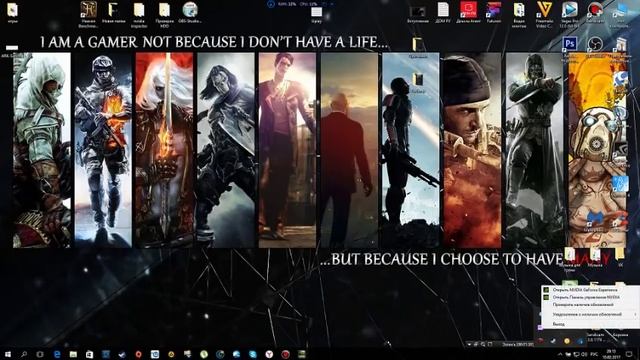Collapse the hidden tray icons chevron
The height and width of the screenshot is (360, 640).
pos(560,354)
